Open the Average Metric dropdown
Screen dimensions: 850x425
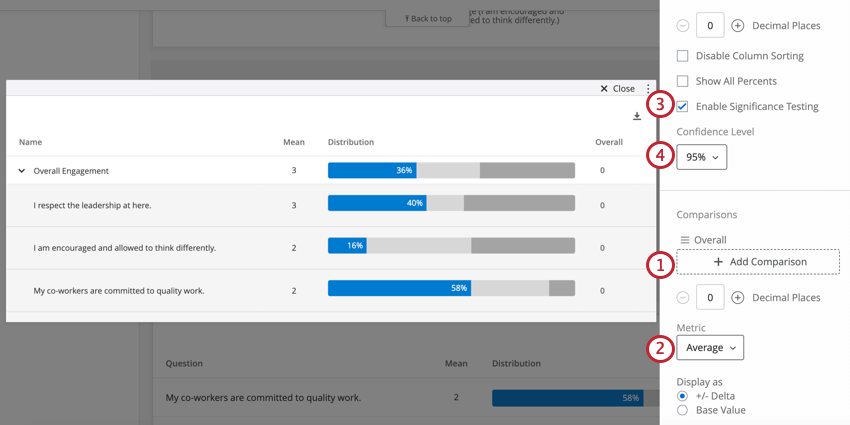tap(710, 347)
